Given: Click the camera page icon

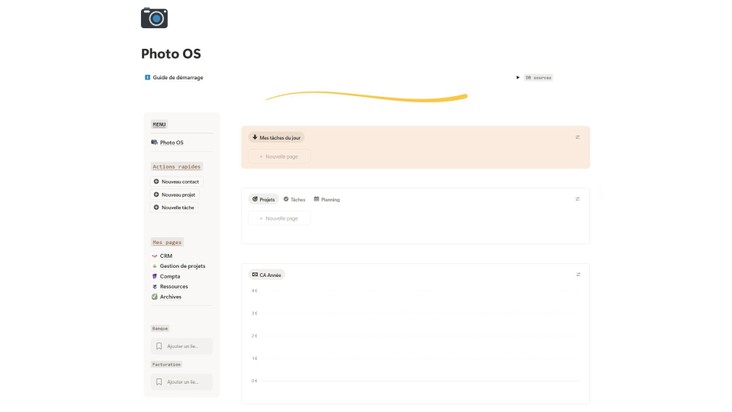Looking at the screenshot, I should pyautogui.click(x=154, y=17).
